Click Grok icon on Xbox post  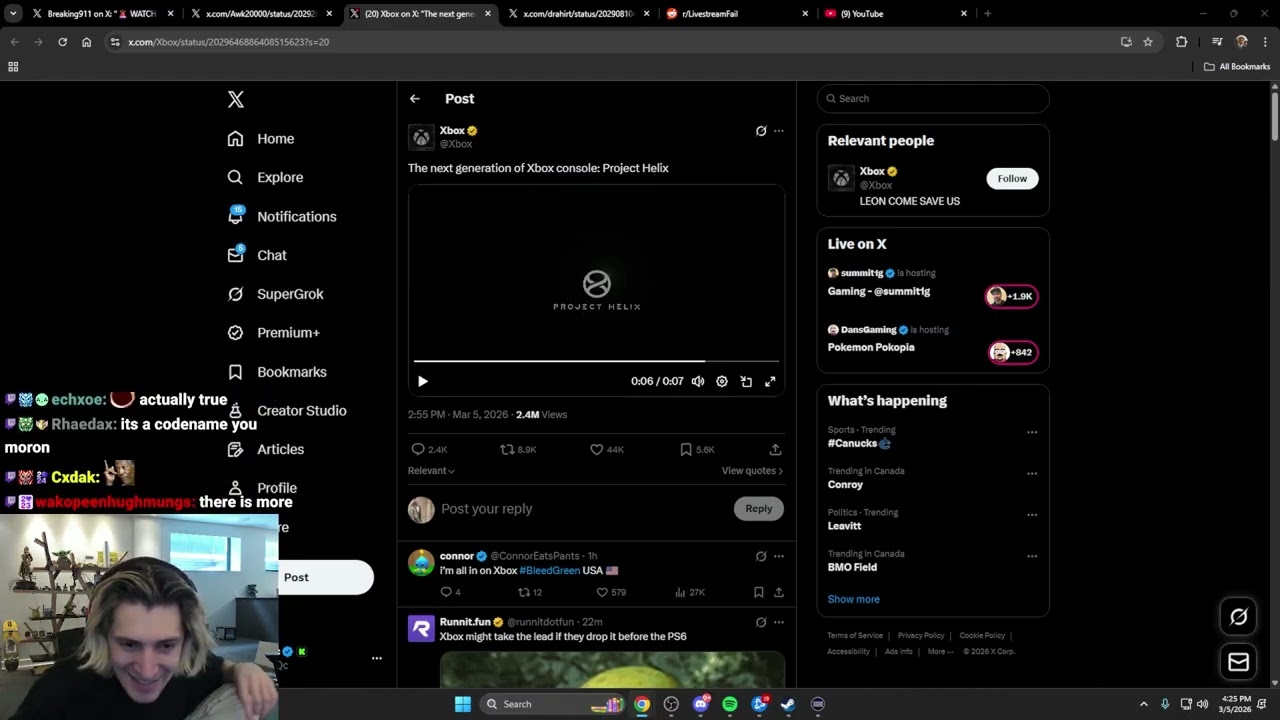[761, 131]
